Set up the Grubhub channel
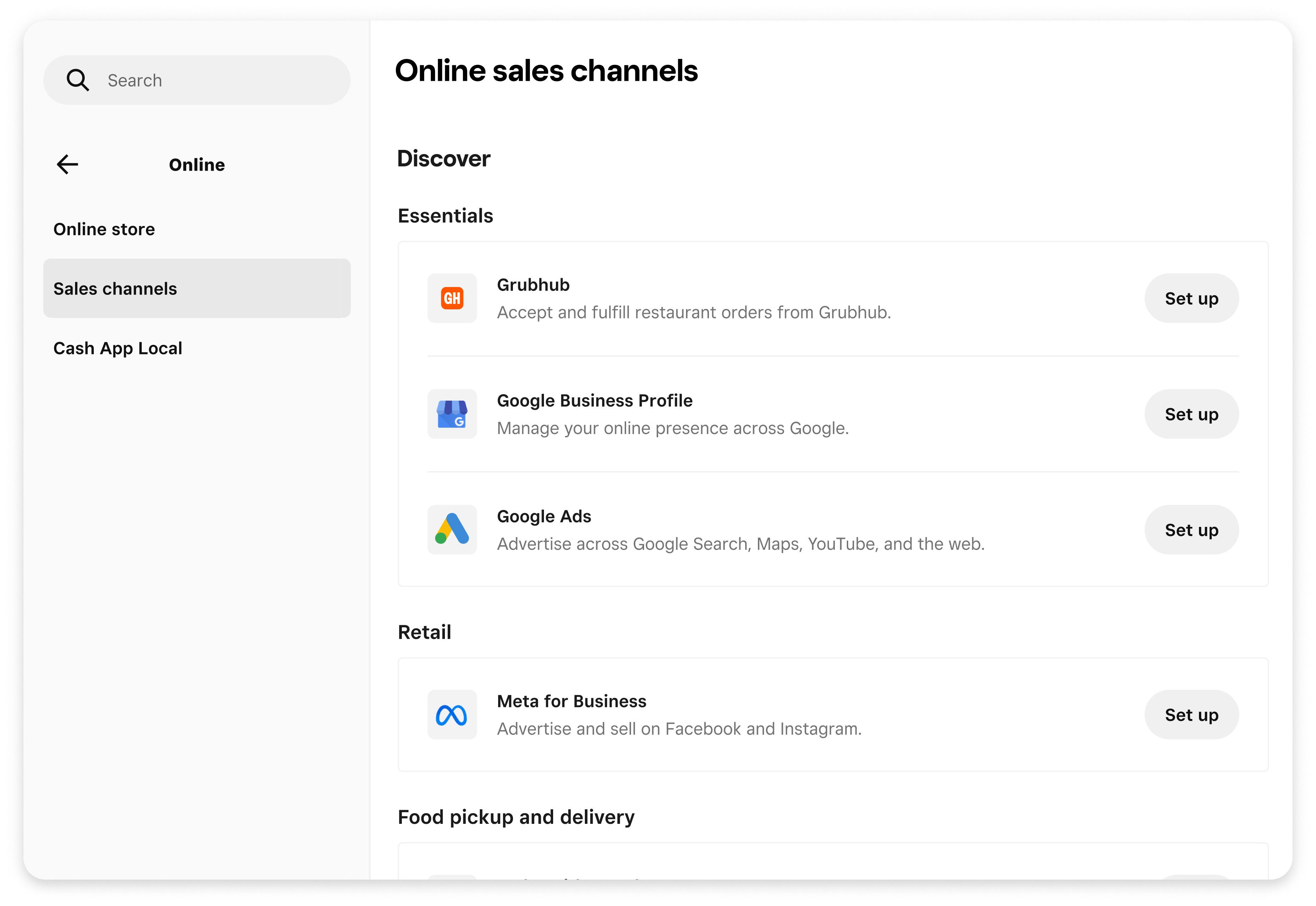This screenshot has height=906, width=1316. (1191, 298)
